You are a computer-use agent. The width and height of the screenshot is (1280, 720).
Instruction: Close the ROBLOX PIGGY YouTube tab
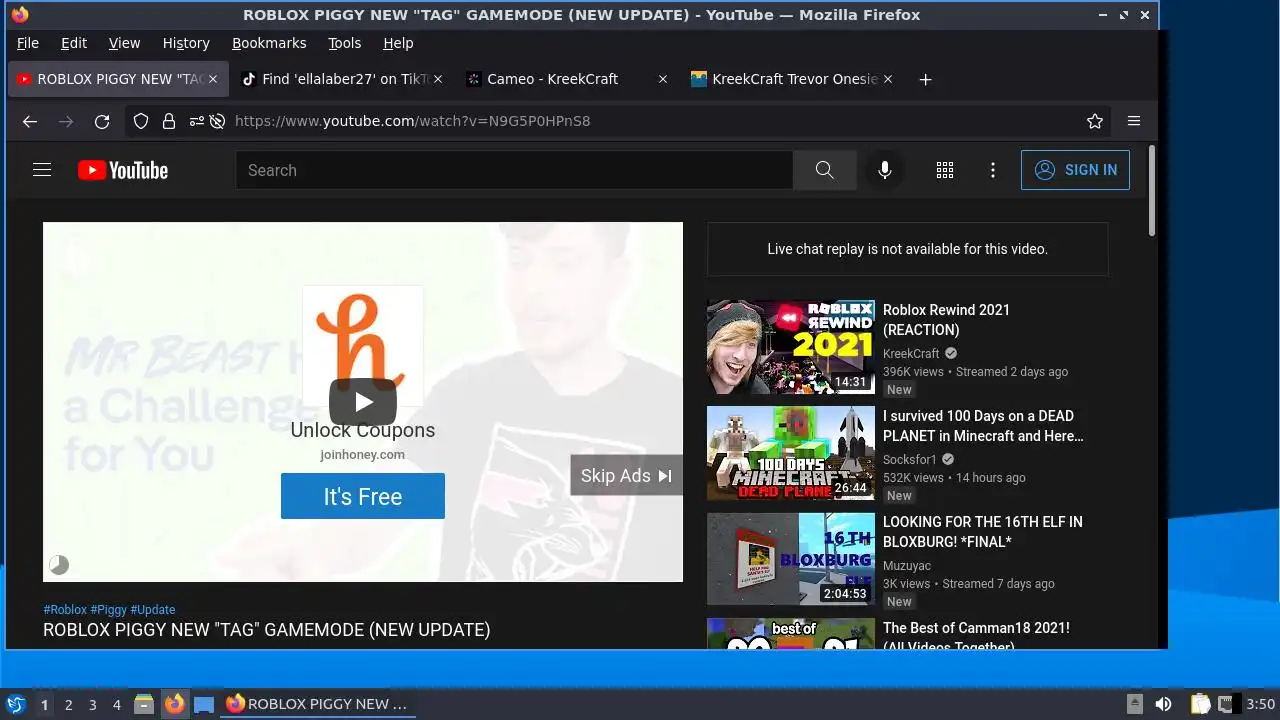tap(212, 79)
